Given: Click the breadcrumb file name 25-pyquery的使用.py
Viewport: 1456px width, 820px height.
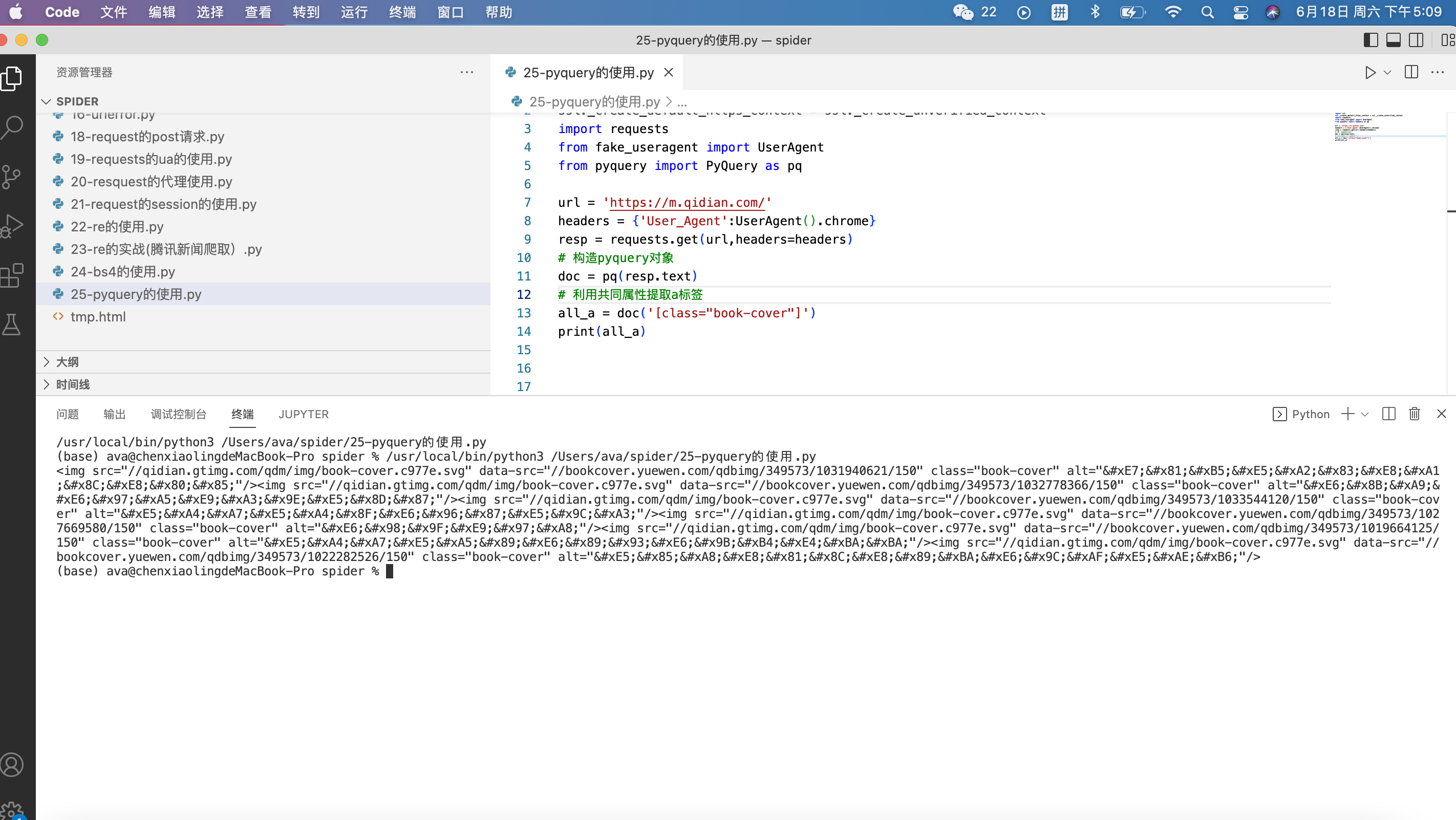Looking at the screenshot, I should 594,102.
